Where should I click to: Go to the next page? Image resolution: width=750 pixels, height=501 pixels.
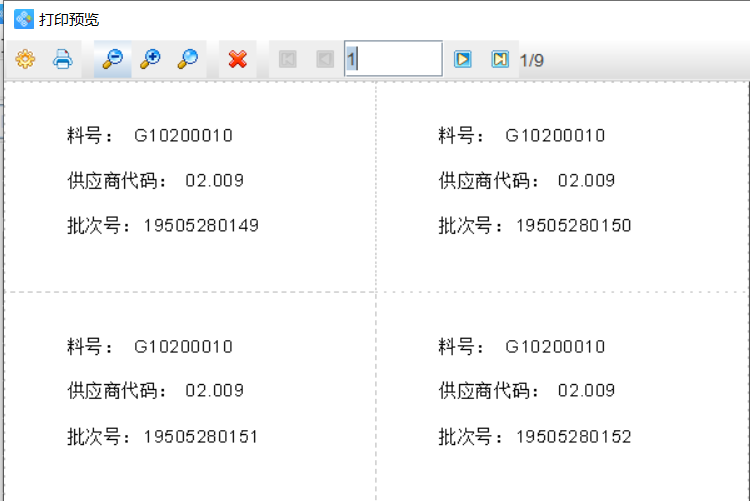(462, 59)
